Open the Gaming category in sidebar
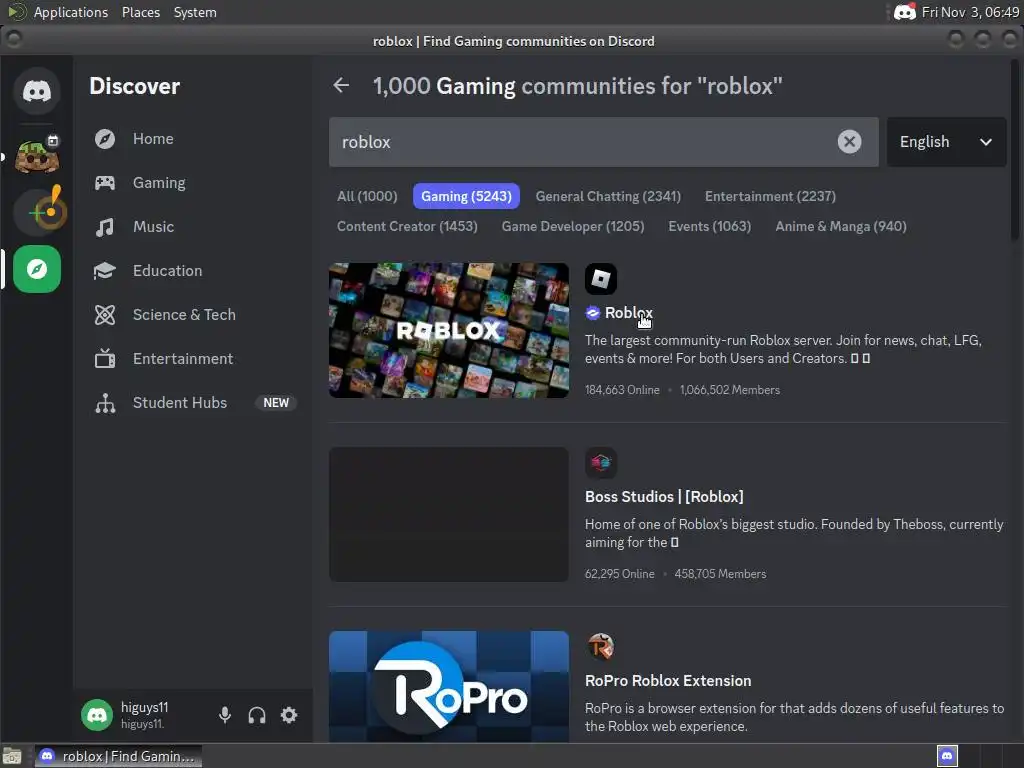1024x768 pixels. point(193,183)
